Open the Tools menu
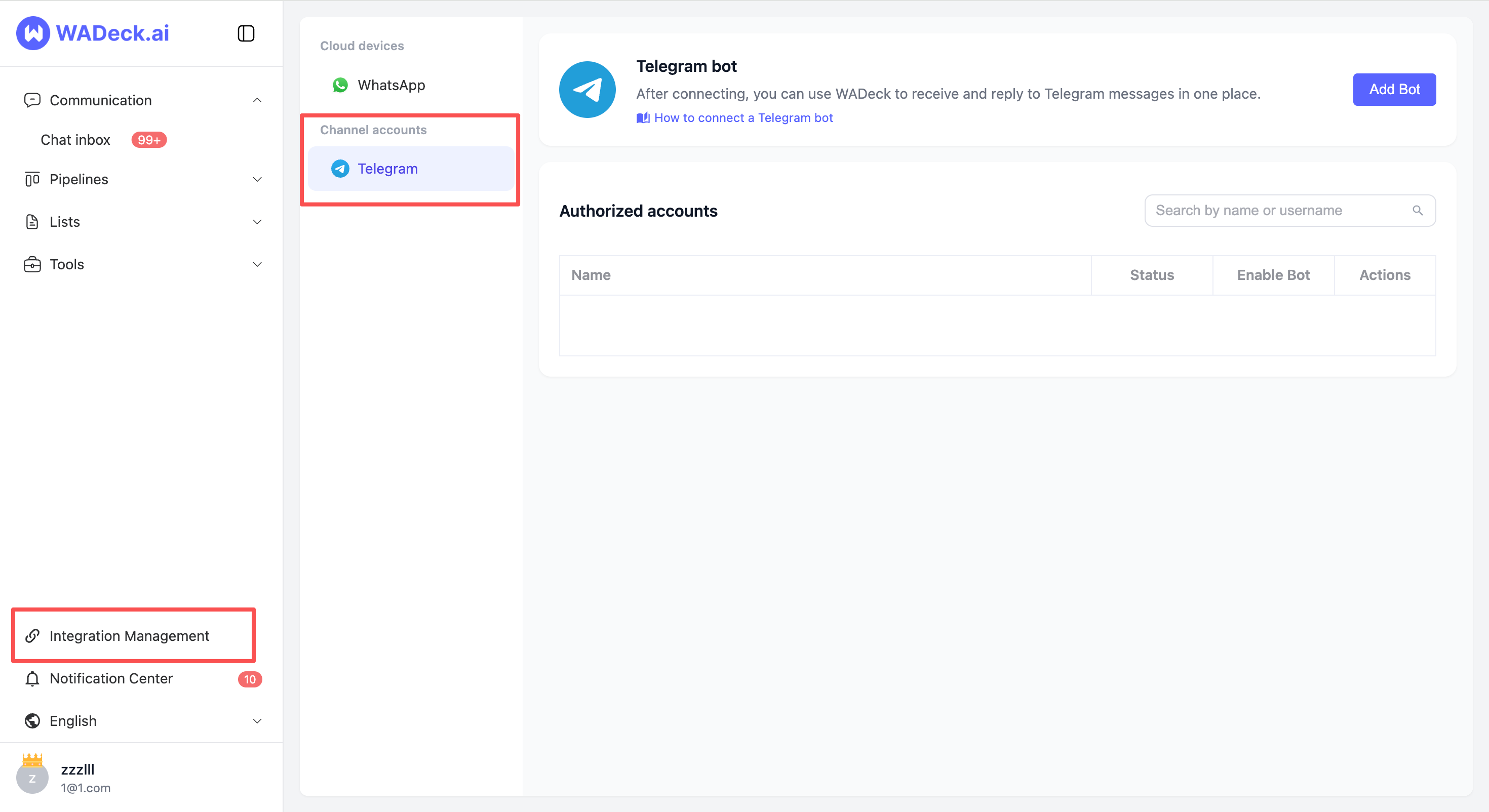Image resolution: width=1489 pixels, height=812 pixels. (x=142, y=264)
